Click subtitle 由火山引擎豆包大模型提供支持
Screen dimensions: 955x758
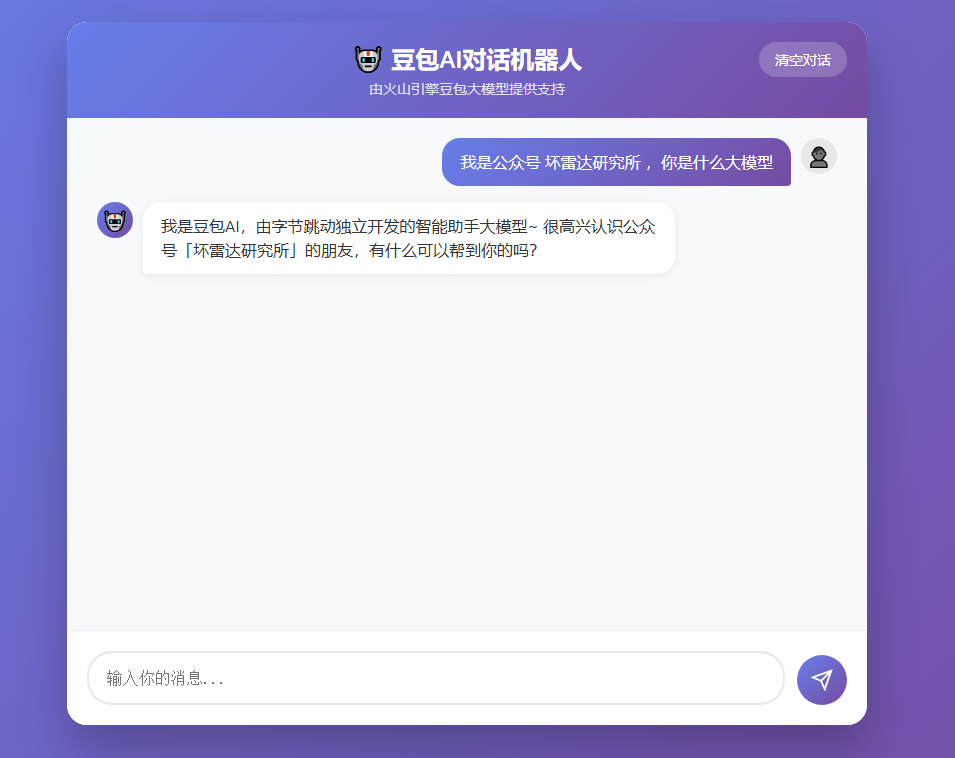coord(467,89)
